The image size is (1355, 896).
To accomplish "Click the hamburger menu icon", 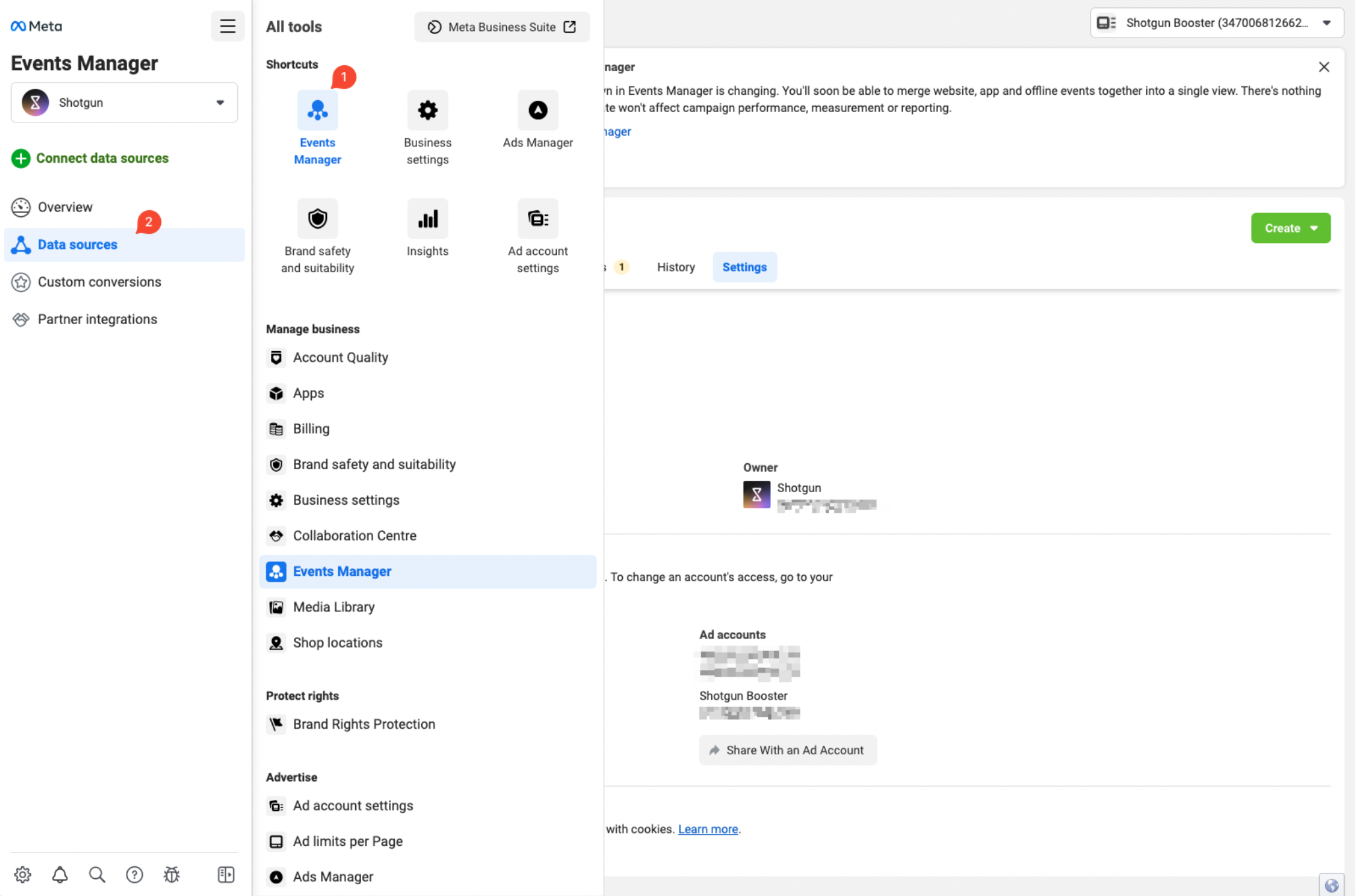I will [227, 26].
